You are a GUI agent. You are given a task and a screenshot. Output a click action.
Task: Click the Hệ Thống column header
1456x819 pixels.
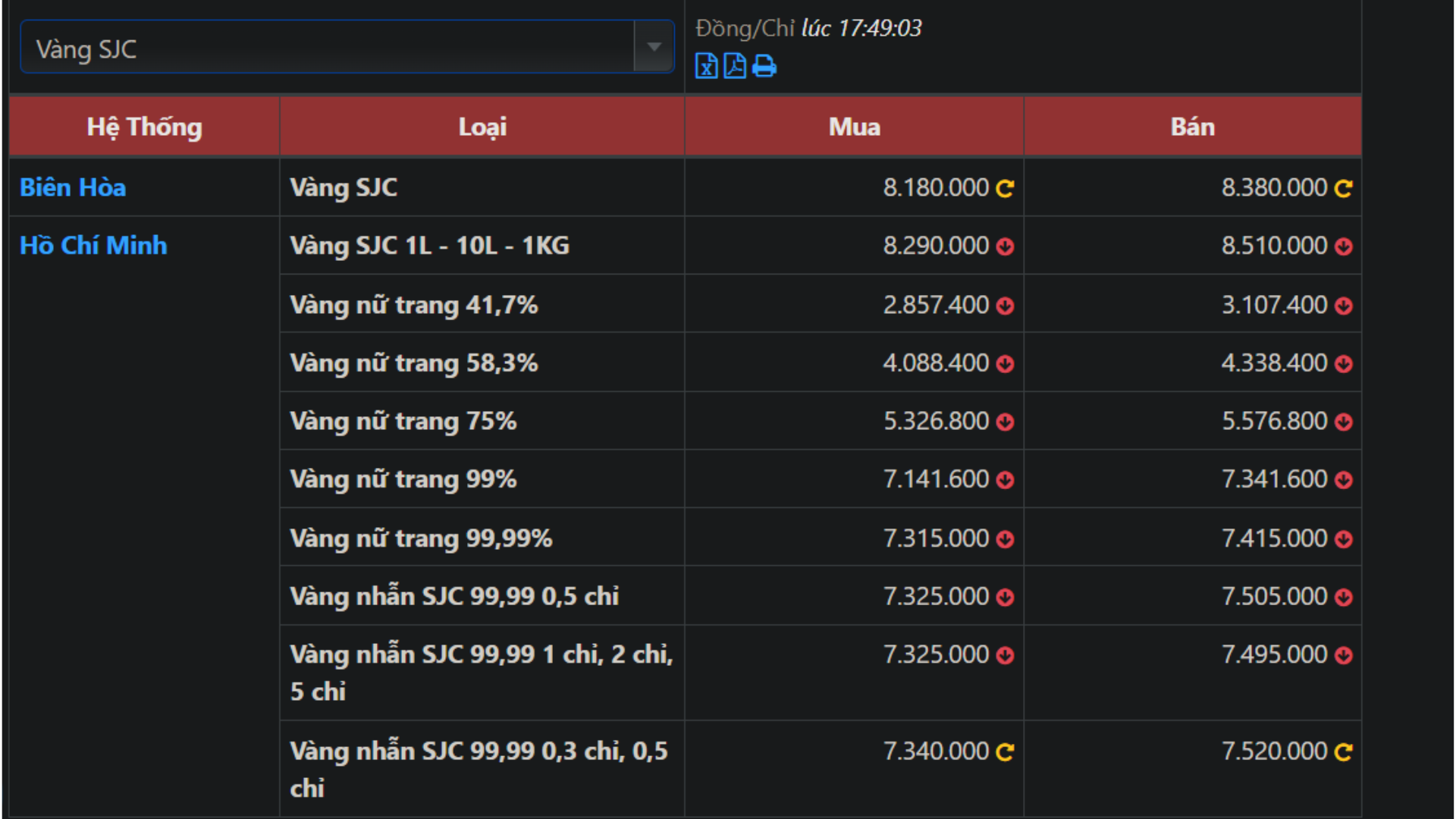144,127
